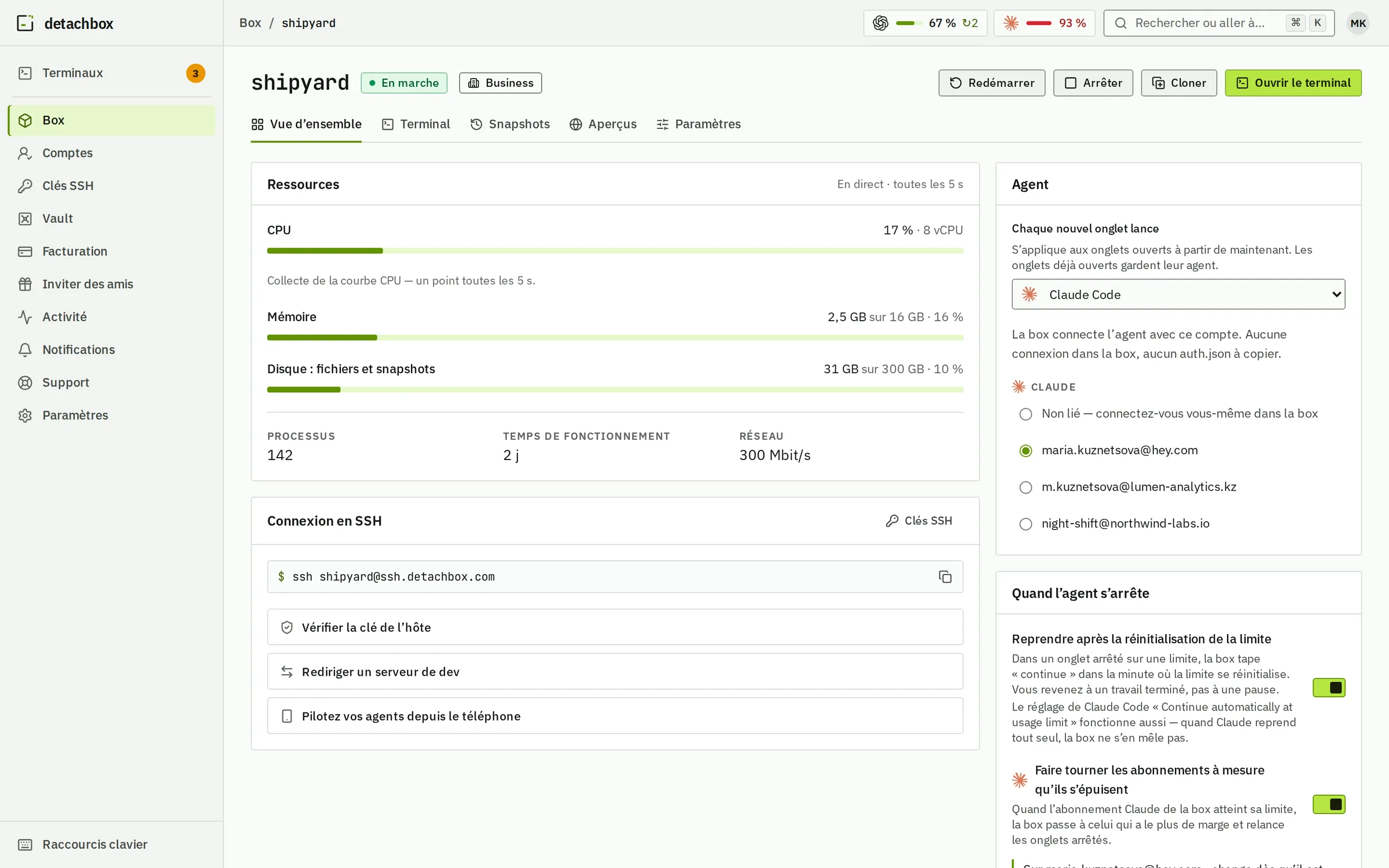Go to Clés SSH sidebar item
1389x868 pixels.
112,186
